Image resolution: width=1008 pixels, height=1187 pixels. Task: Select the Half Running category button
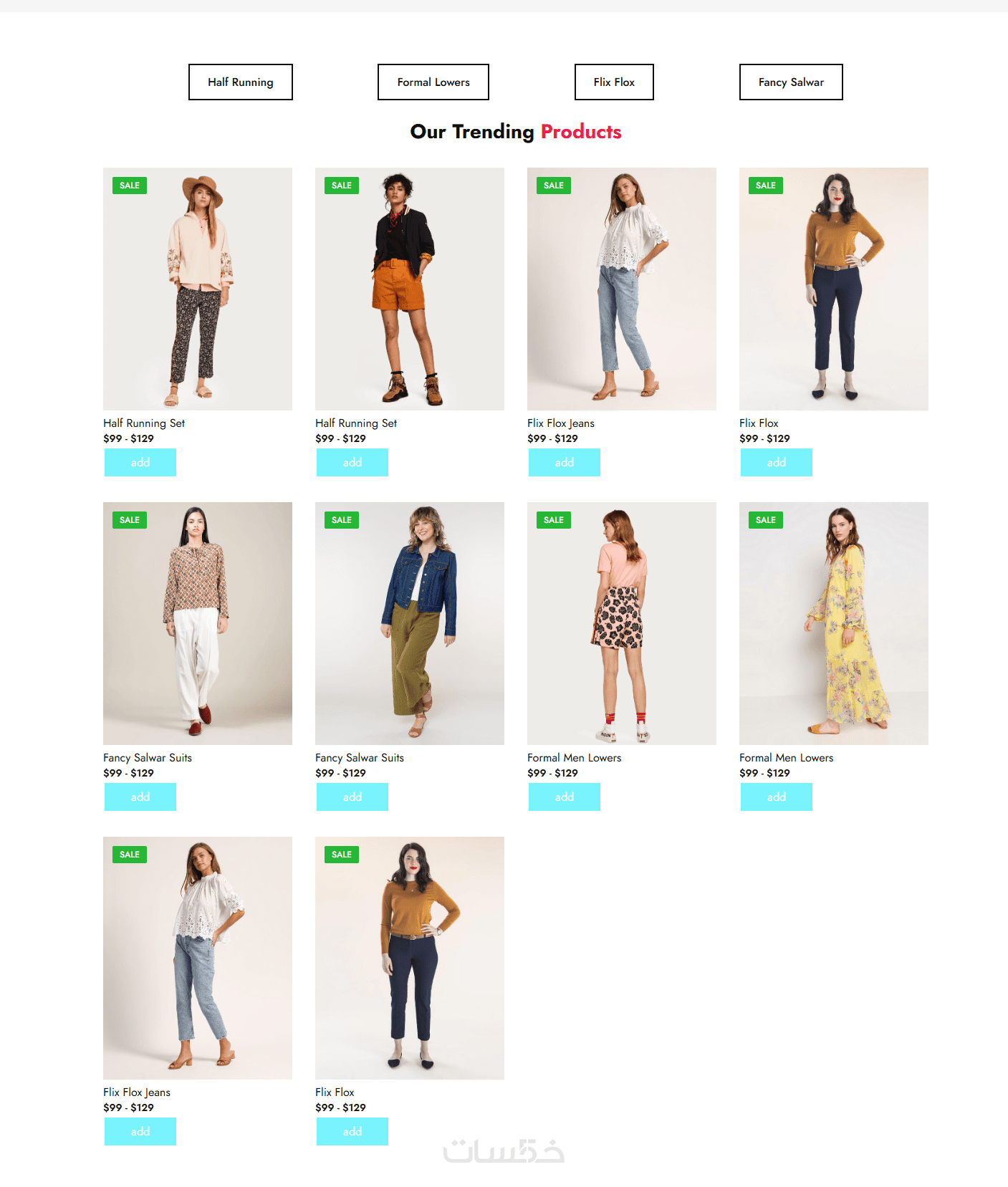tap(241, 82)
